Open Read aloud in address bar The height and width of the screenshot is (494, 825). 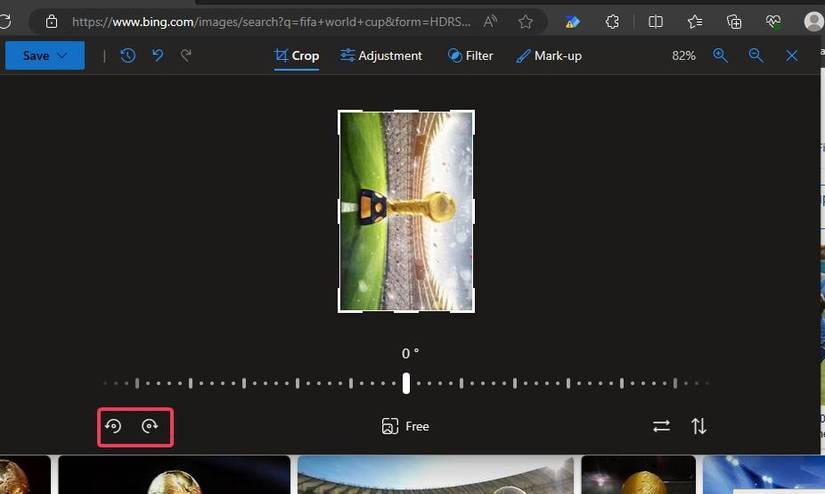click(x=490, y=22)
